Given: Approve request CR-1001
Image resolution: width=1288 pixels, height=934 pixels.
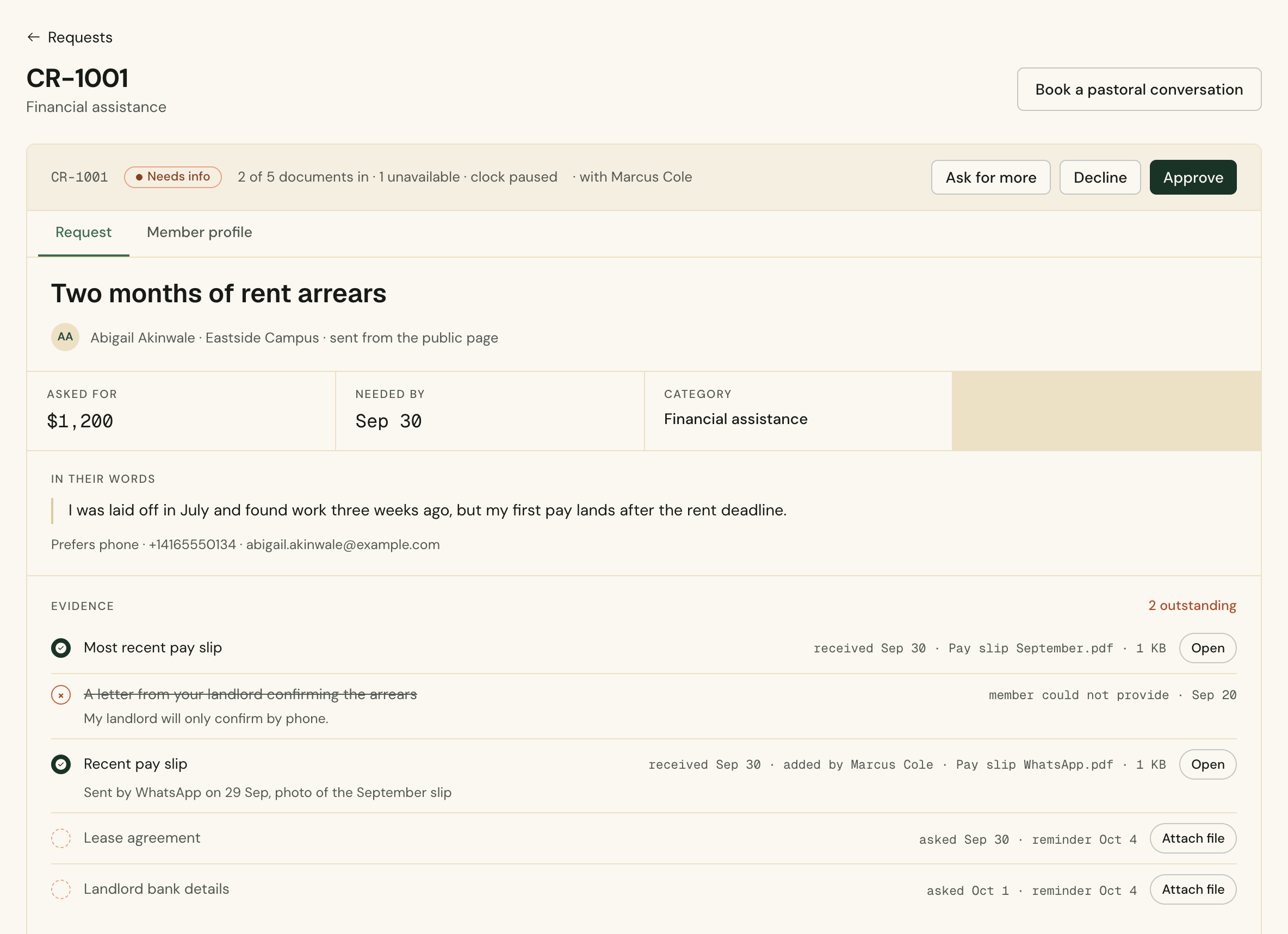Looking at the screenshot, I should [x=1193, y=177].
